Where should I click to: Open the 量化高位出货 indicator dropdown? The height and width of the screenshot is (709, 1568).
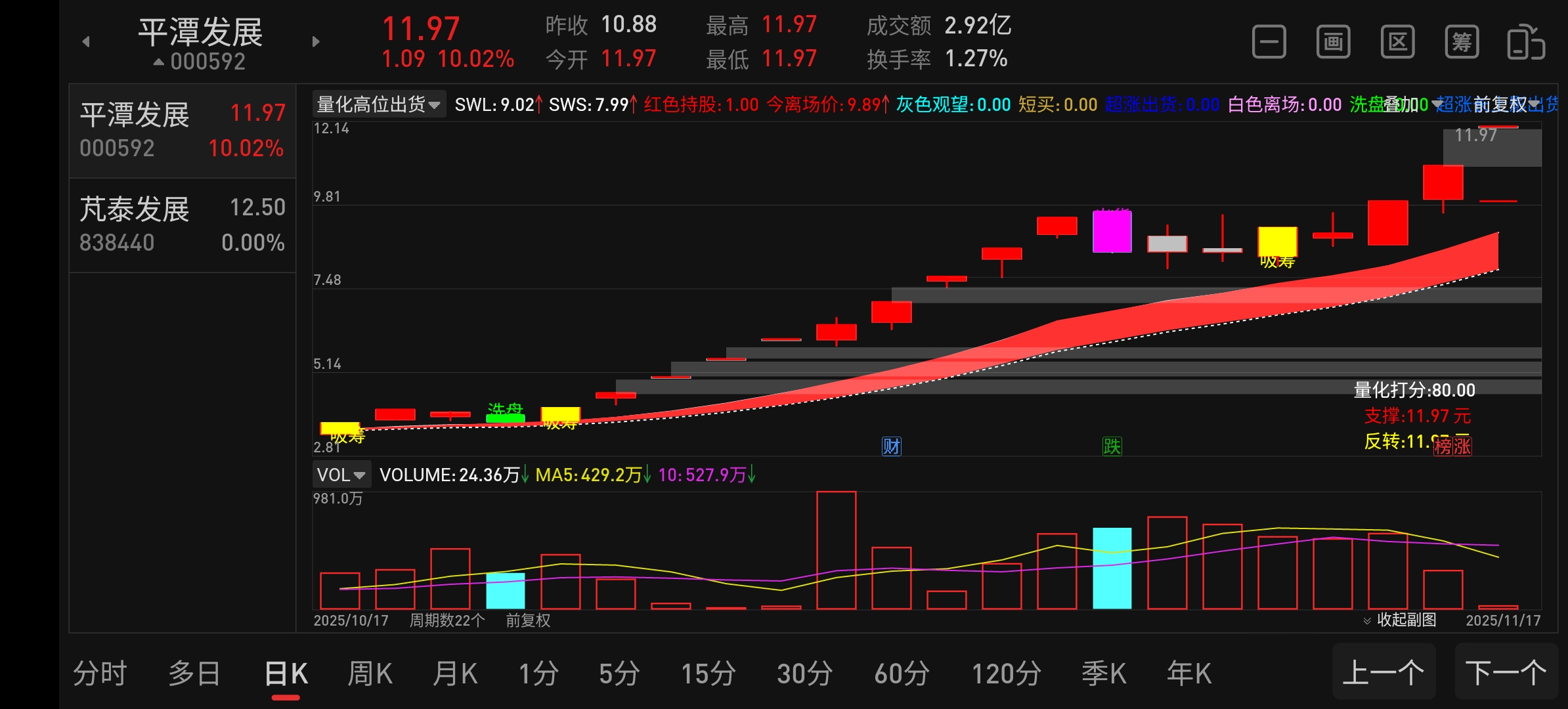(379, 104)
